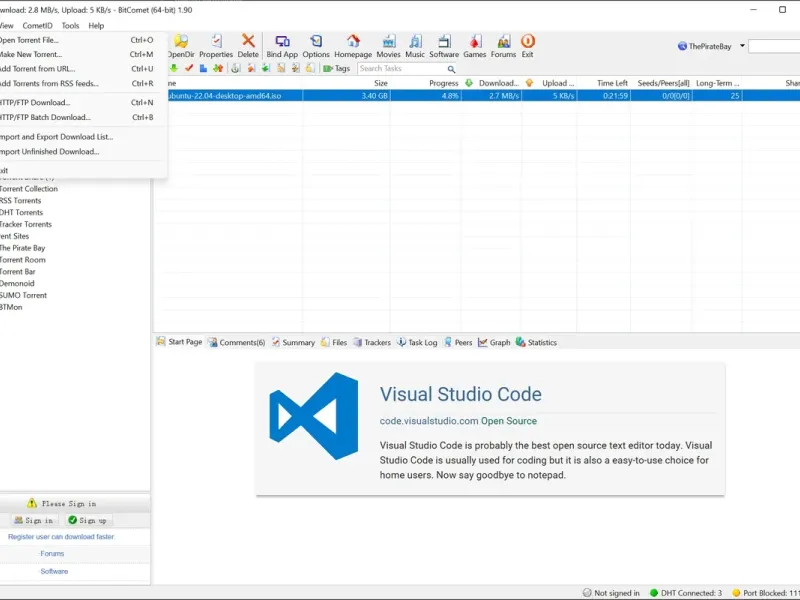Switch to the Task Log tab
The width and height of the screenshot is (800, 600).
[x=417, y=342]
